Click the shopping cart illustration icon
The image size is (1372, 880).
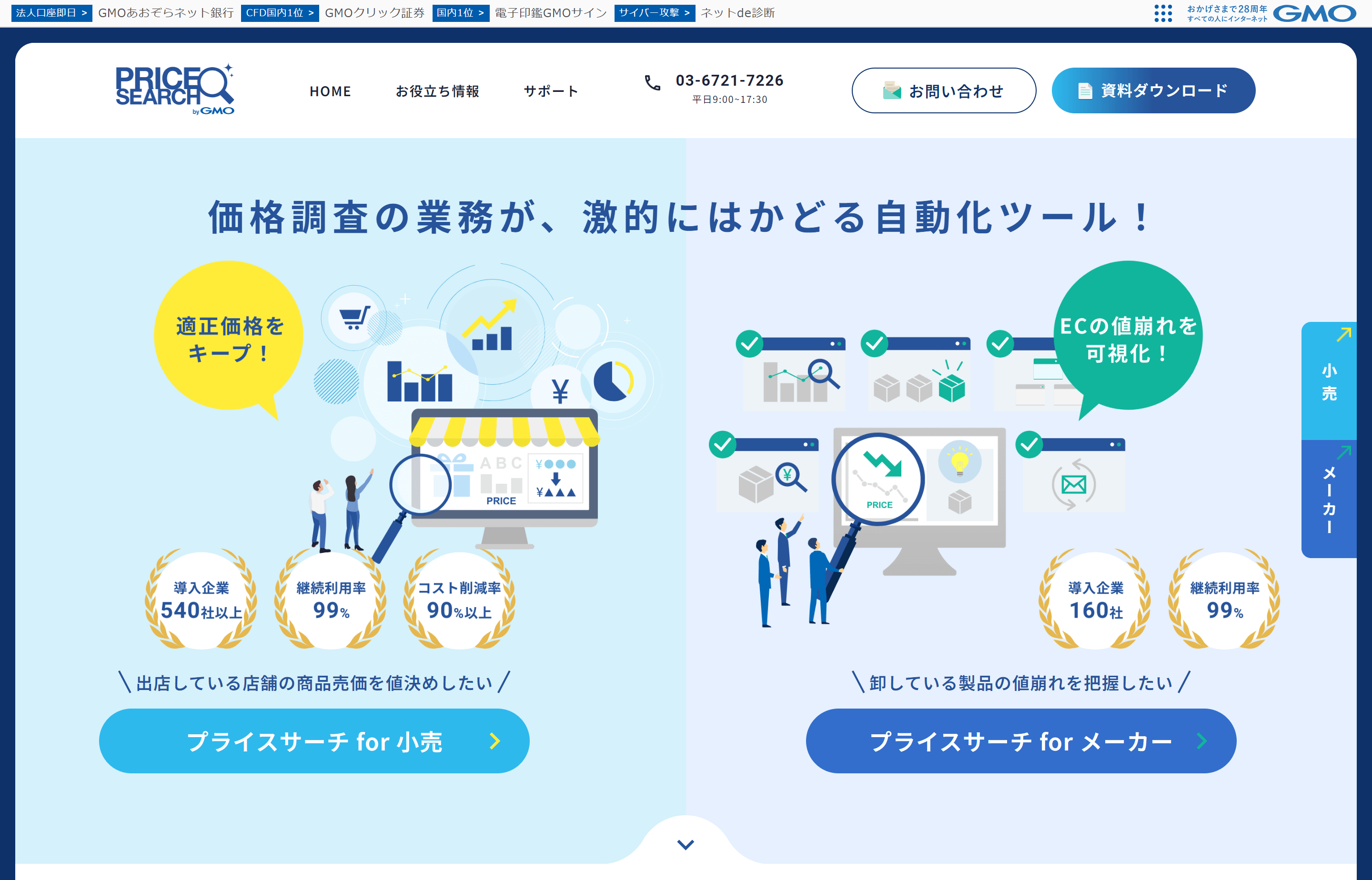click(x=354, y=317)
